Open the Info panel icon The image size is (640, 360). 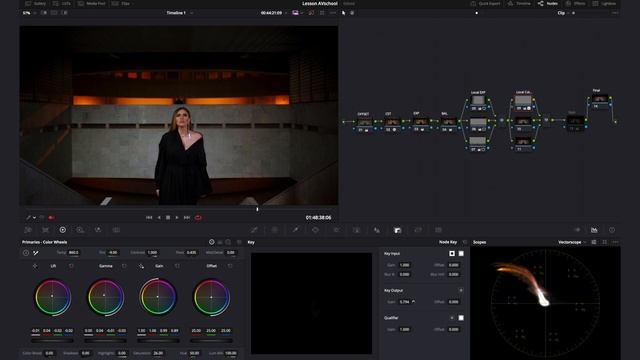tap(612, 230)
